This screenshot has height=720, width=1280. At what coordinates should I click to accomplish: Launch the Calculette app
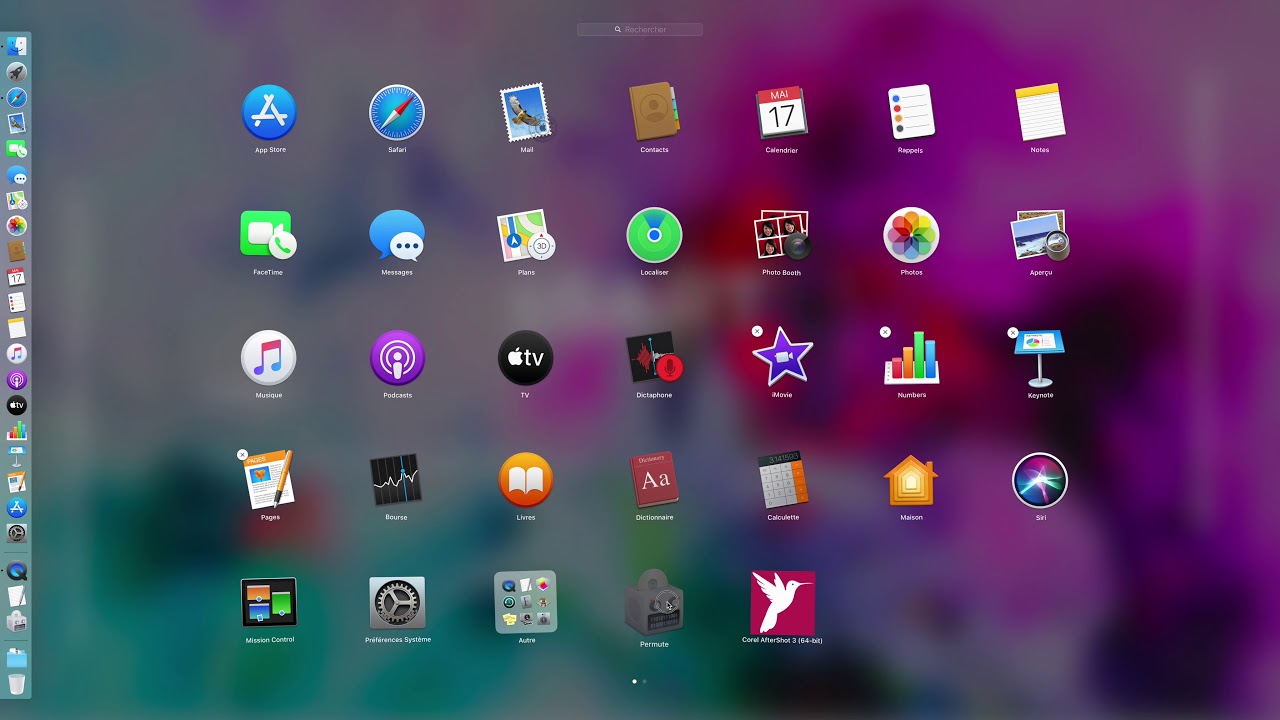pyautogui.click(x=783, y=480)
